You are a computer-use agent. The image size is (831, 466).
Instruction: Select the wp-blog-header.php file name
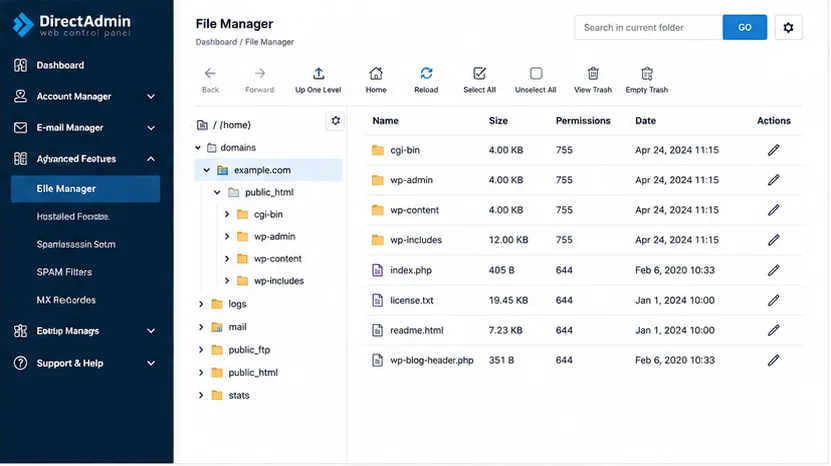coord(432,361)
